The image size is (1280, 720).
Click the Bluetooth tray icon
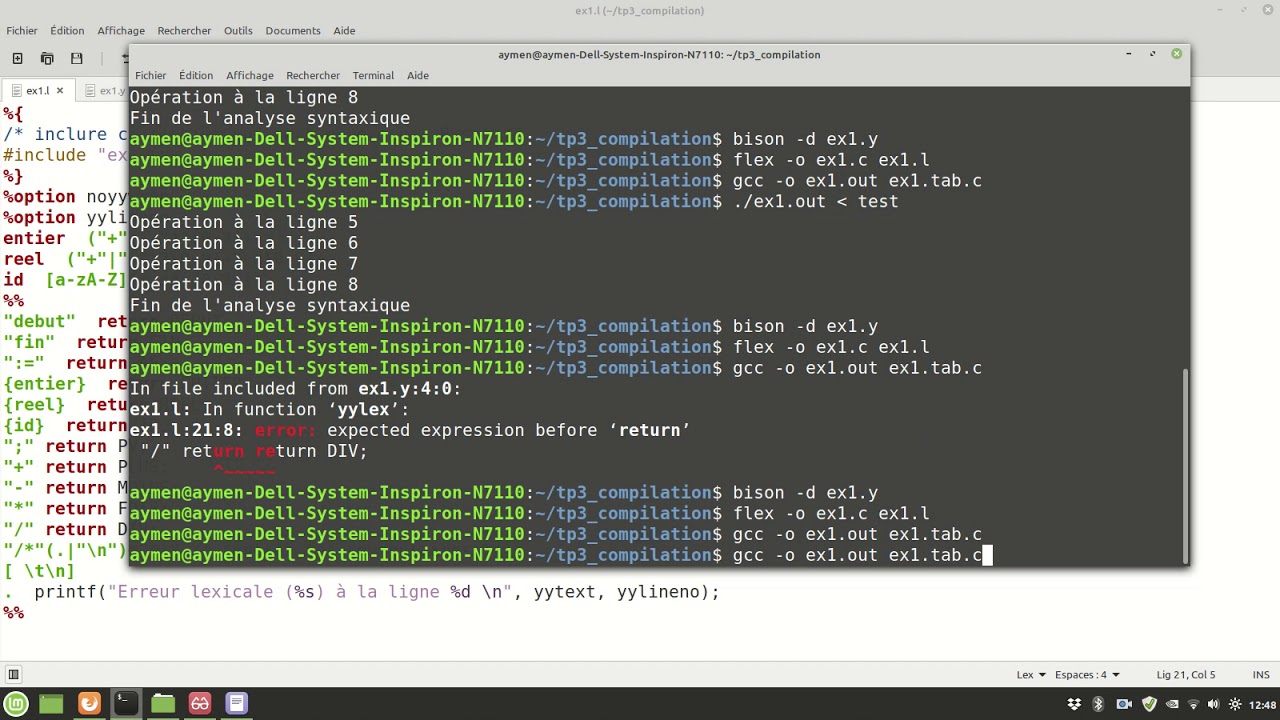click(1098, 704)
